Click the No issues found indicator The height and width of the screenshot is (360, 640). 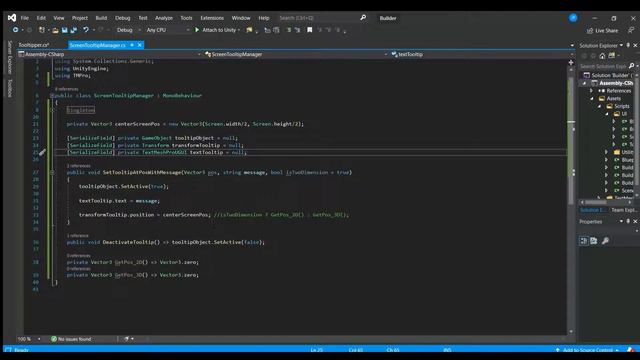(71, 339)
